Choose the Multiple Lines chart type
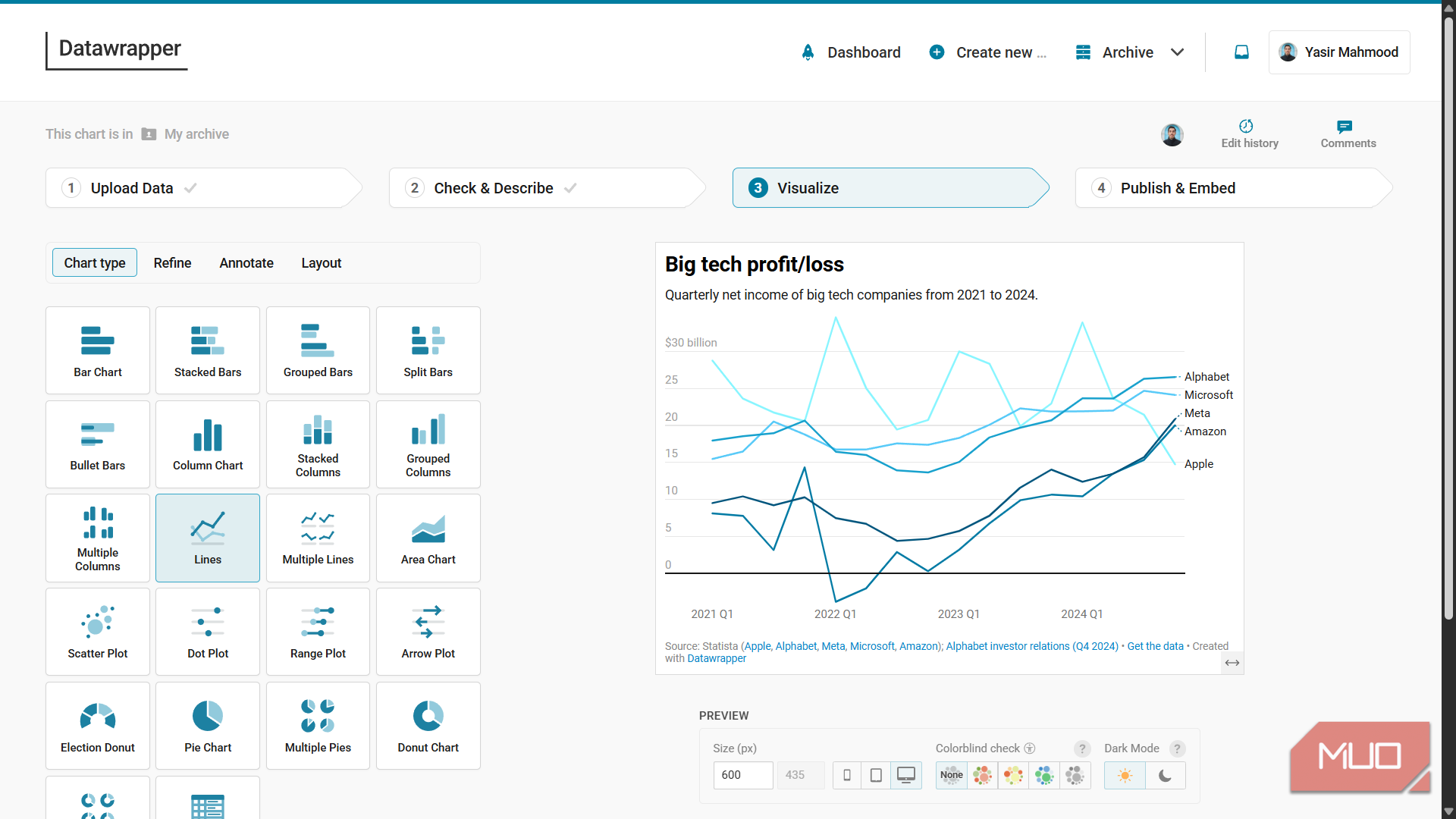 point(318,538)
